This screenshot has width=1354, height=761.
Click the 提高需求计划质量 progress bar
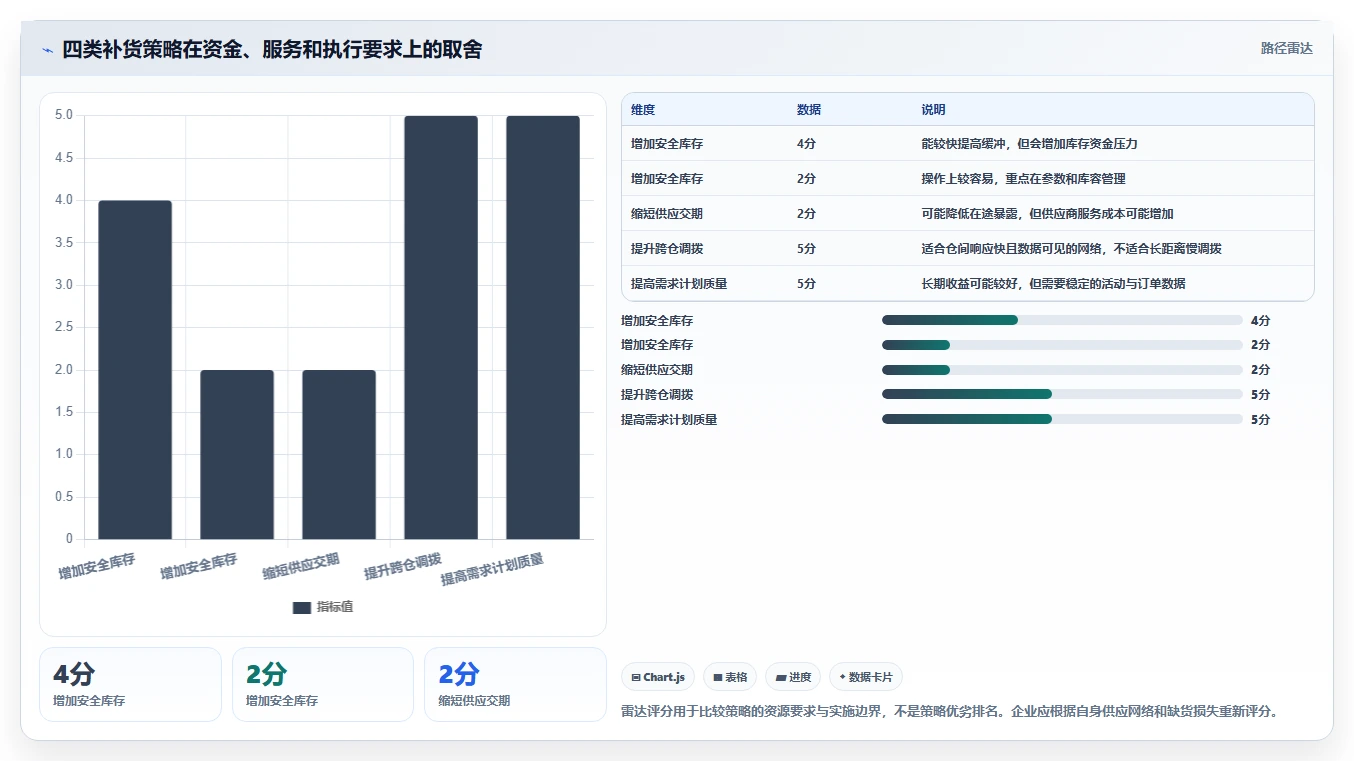coord(1062,420)
